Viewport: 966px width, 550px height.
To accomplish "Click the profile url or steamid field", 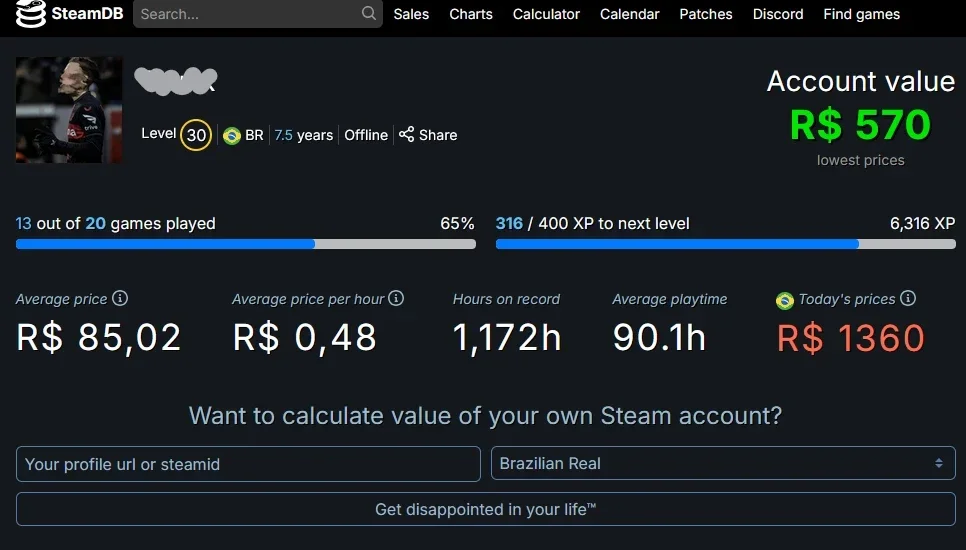I will point(248,464).
